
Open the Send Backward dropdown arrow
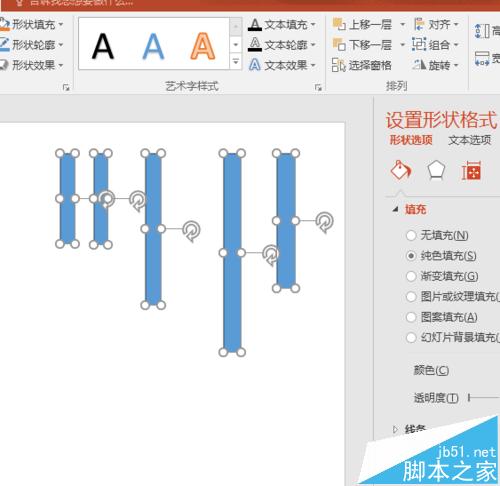403,44
